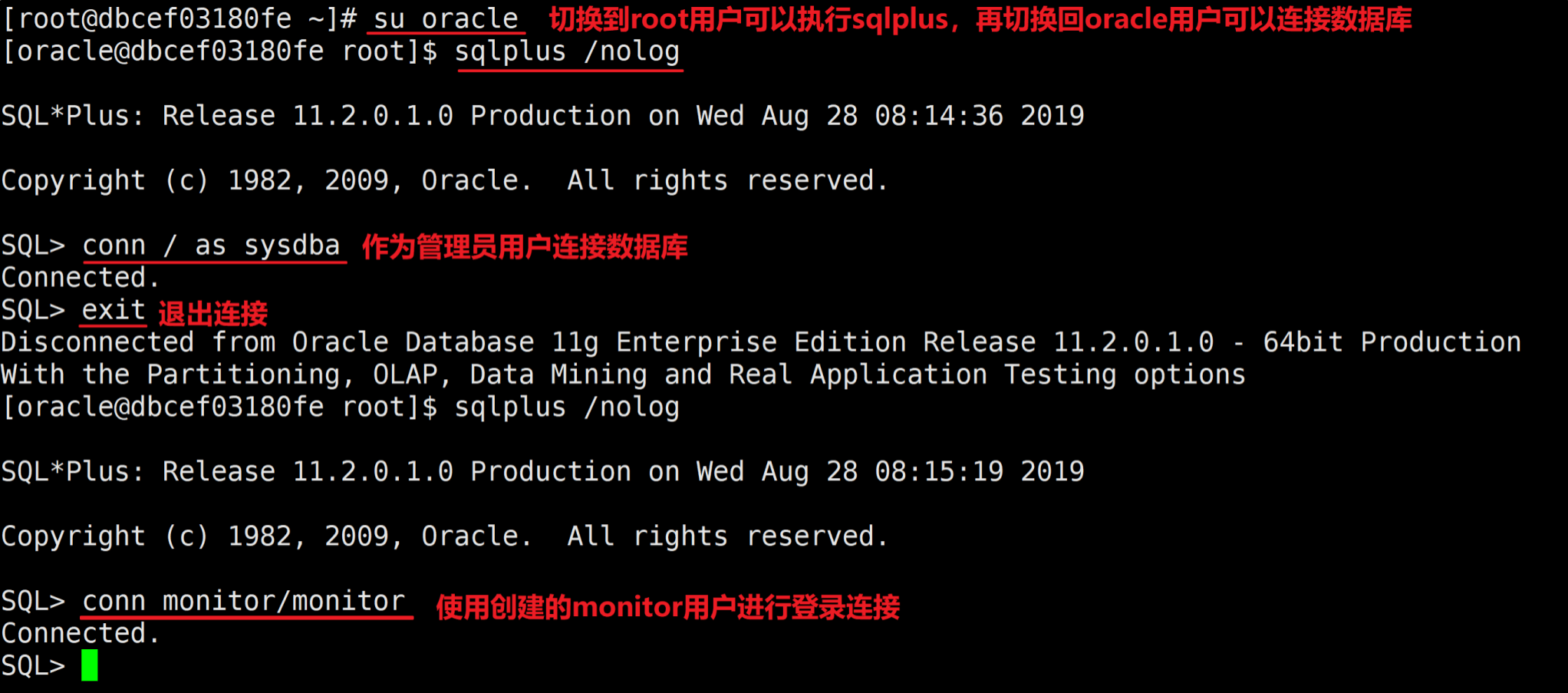The height and width of the screenshot is (693, 1568).
Task: Click the last 'Connected.' output line
Action: coord(80,633)
